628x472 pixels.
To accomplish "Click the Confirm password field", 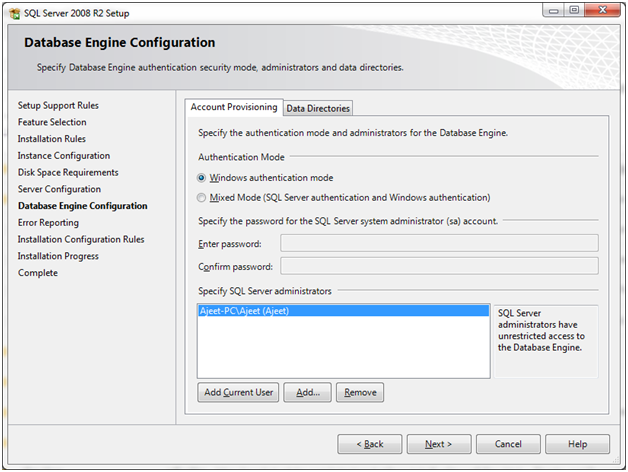I will point(439,266).
